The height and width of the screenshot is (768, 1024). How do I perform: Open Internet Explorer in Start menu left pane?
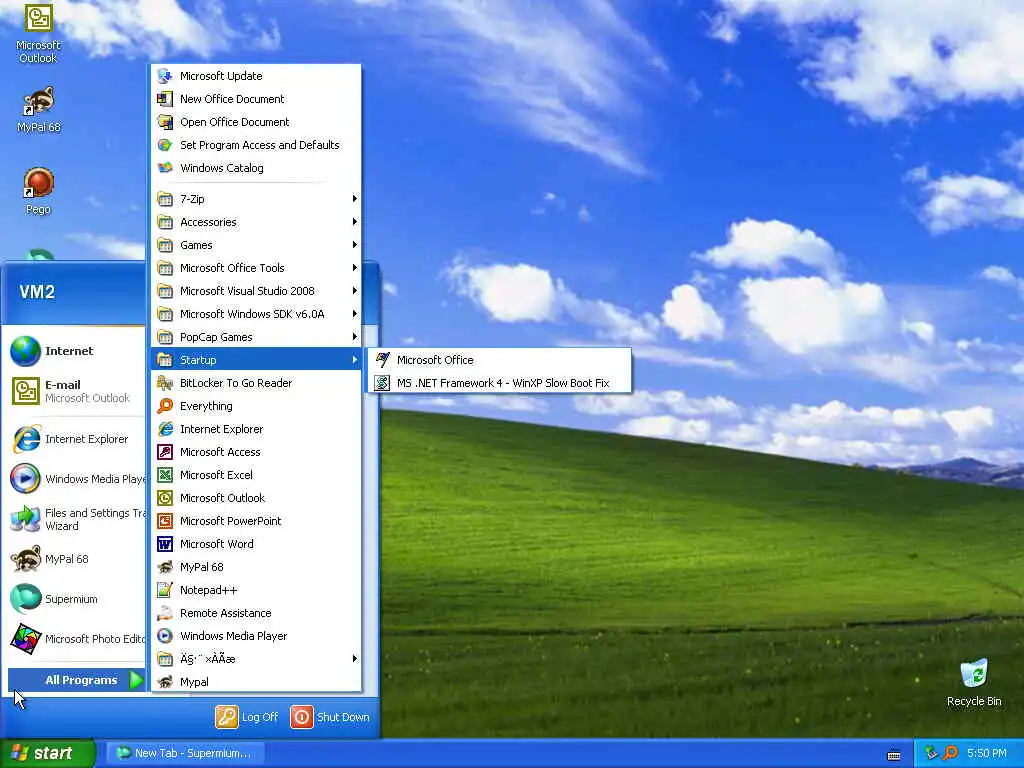click(x=75, y=439)
